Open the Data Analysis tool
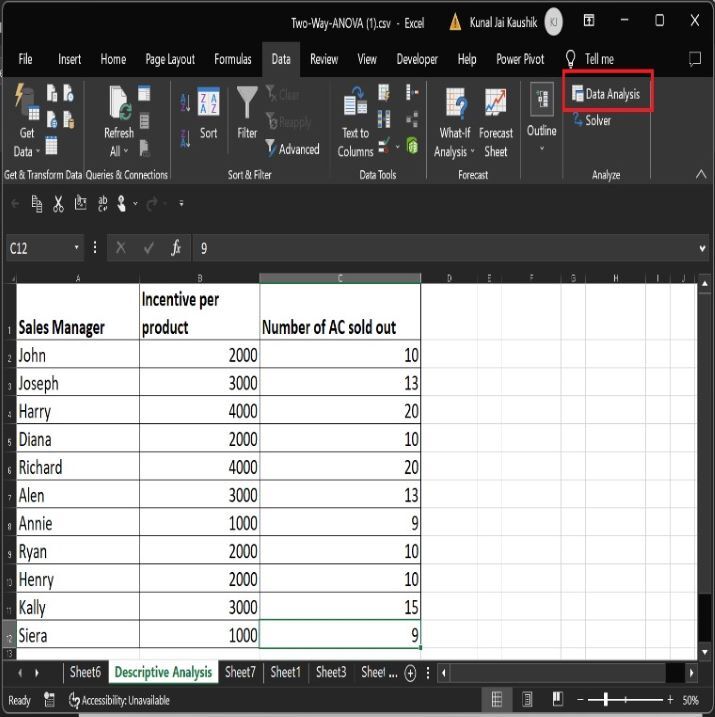Screen dimensions: 715x717 click(611, 94)
